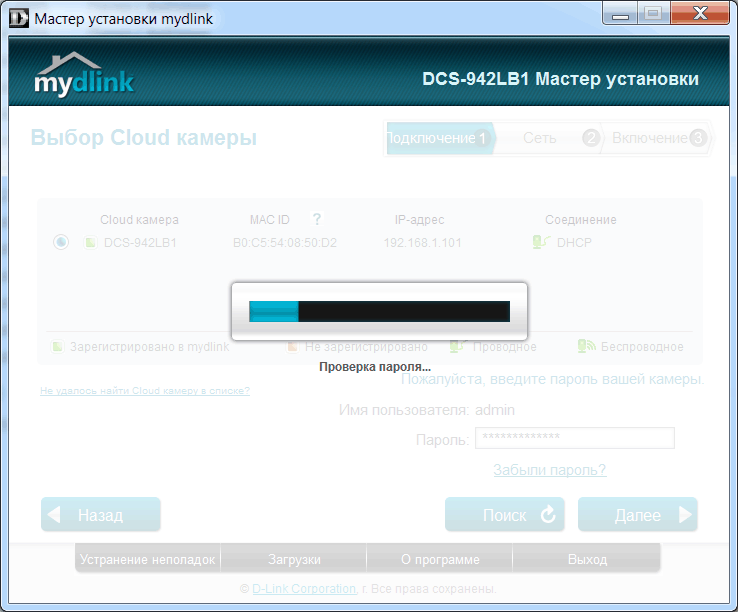Click the 'Включение 3' wizard step
The image size is (738, 612).
click(x=658, y=138)
